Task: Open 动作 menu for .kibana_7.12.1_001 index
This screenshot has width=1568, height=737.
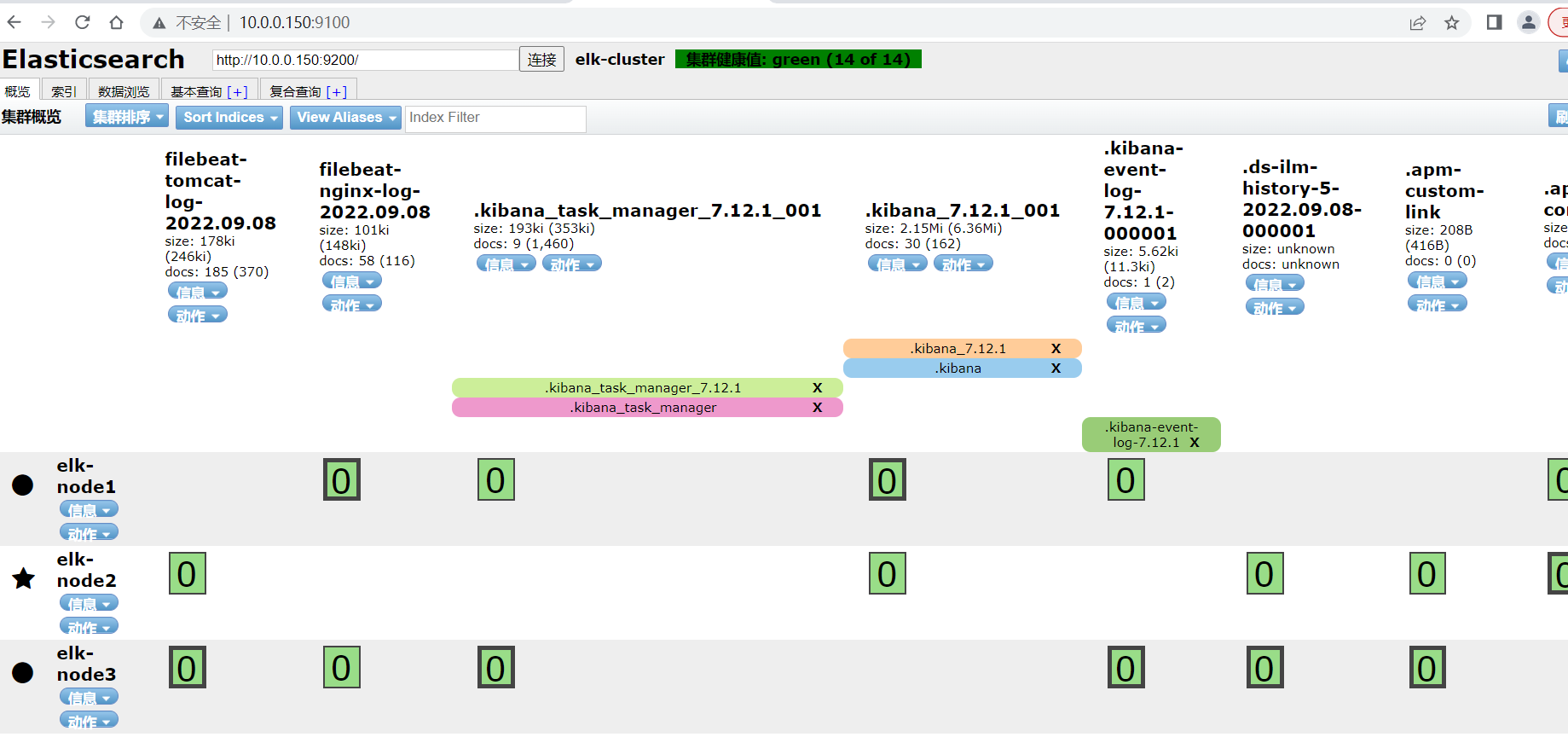Action: (963, 264)
